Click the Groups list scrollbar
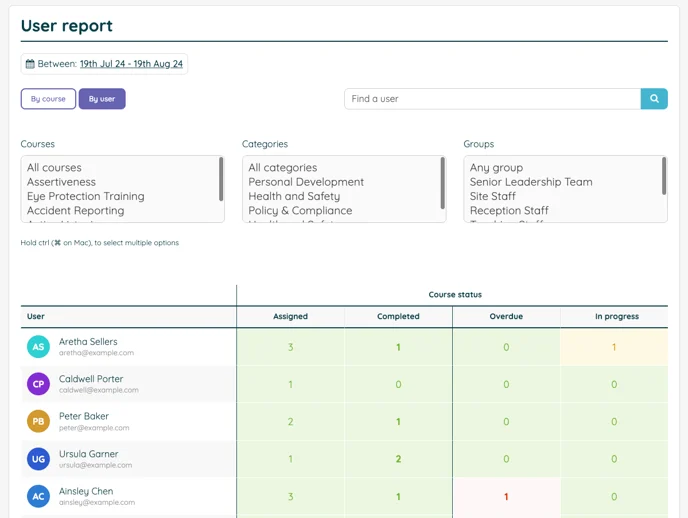 [x=664, y=178]
